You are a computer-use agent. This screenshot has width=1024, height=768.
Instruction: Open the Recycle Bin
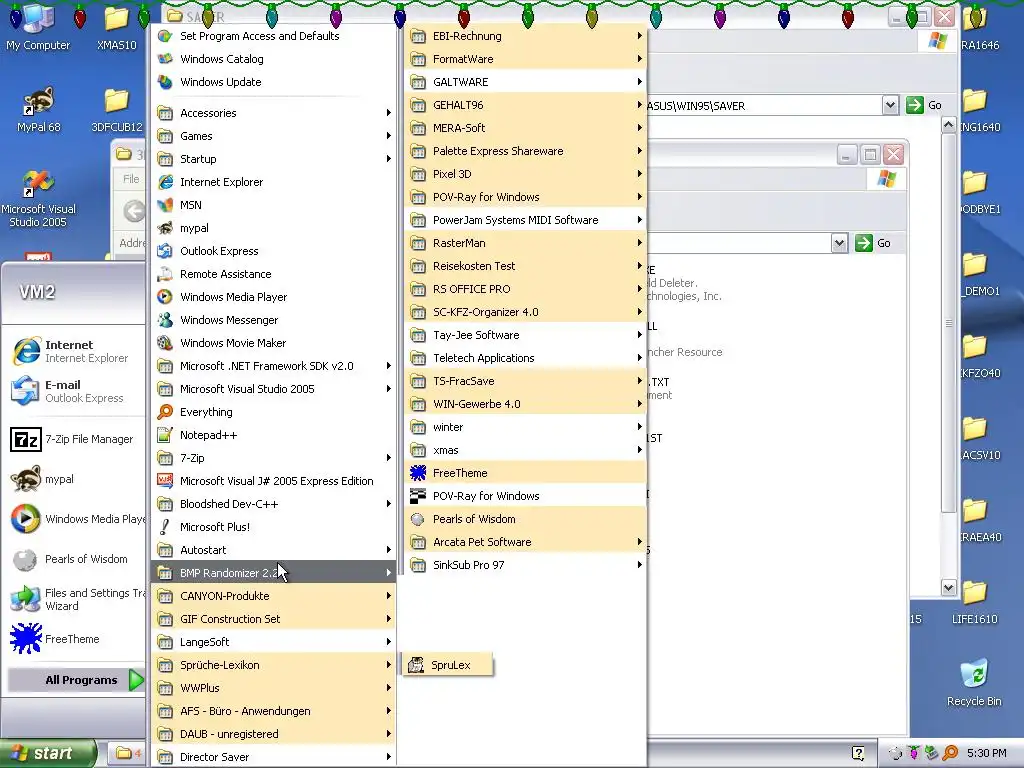pyautogui.click(x=974, y=682)
